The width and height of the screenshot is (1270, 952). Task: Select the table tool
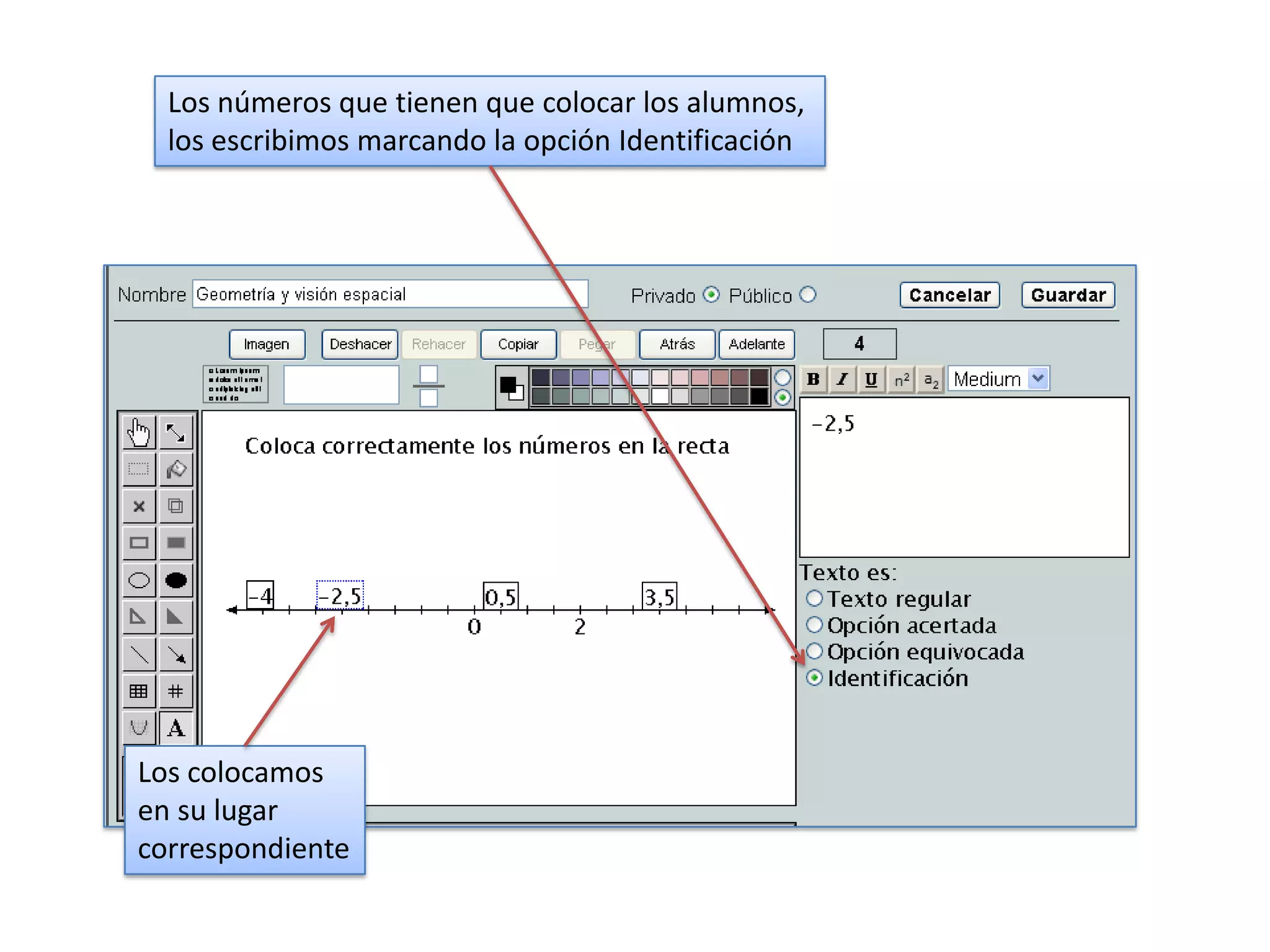(139, 691)
